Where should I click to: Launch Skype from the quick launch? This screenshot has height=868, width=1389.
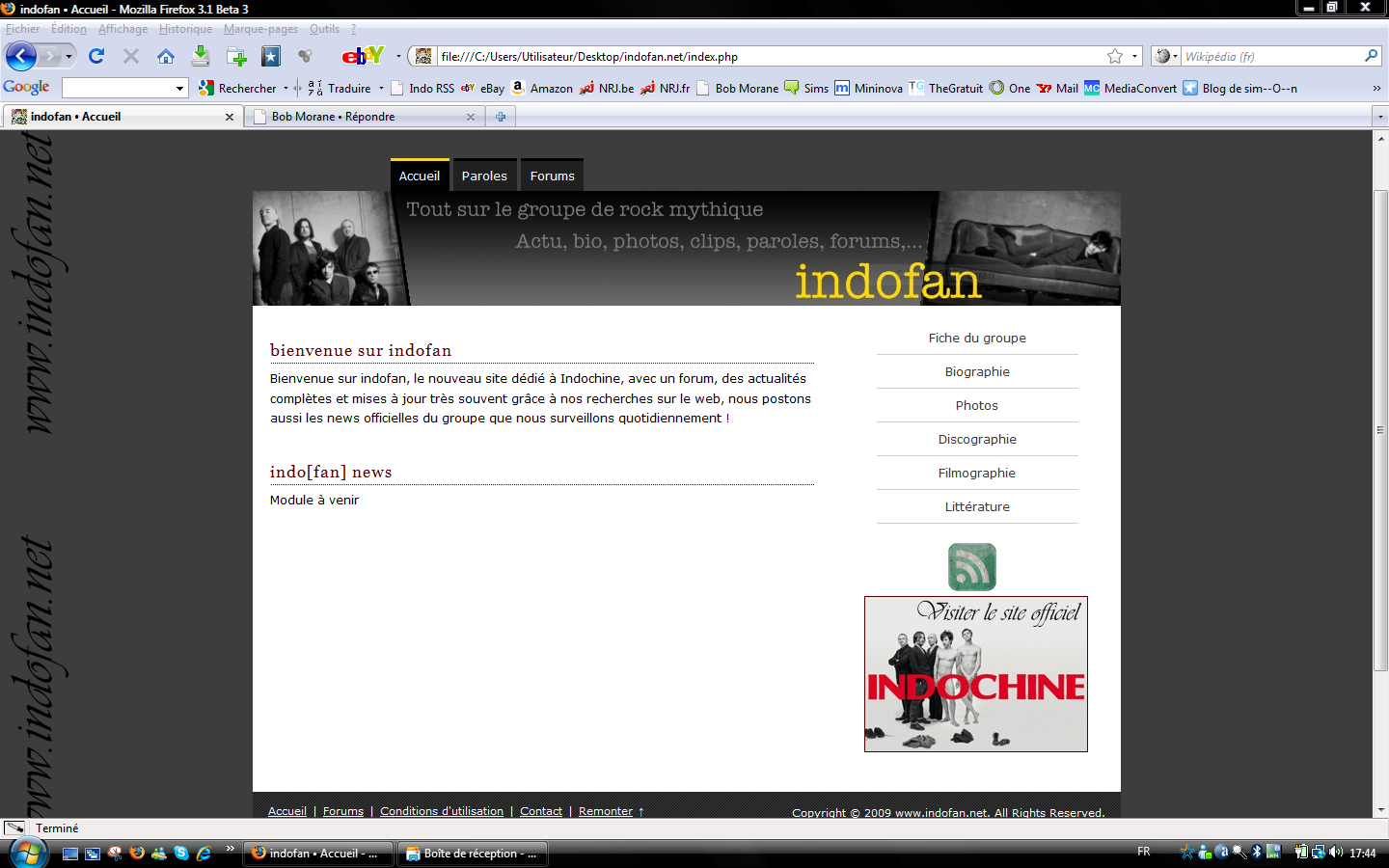[181, 853]
